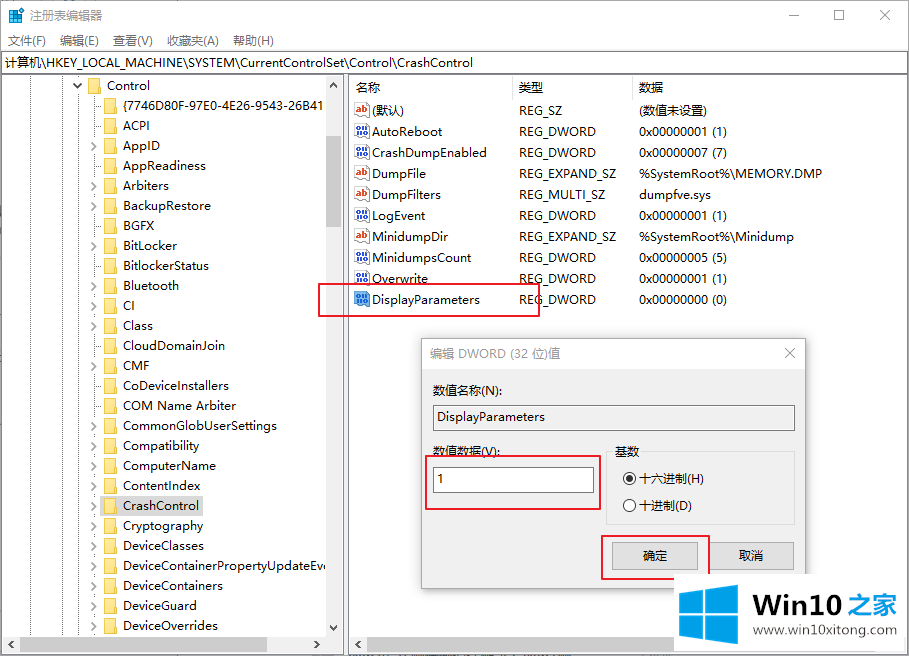The width and height of the screenshot is (909, 656).
Task: Click the AppID folder icon
Action: (x=110, y=146)
